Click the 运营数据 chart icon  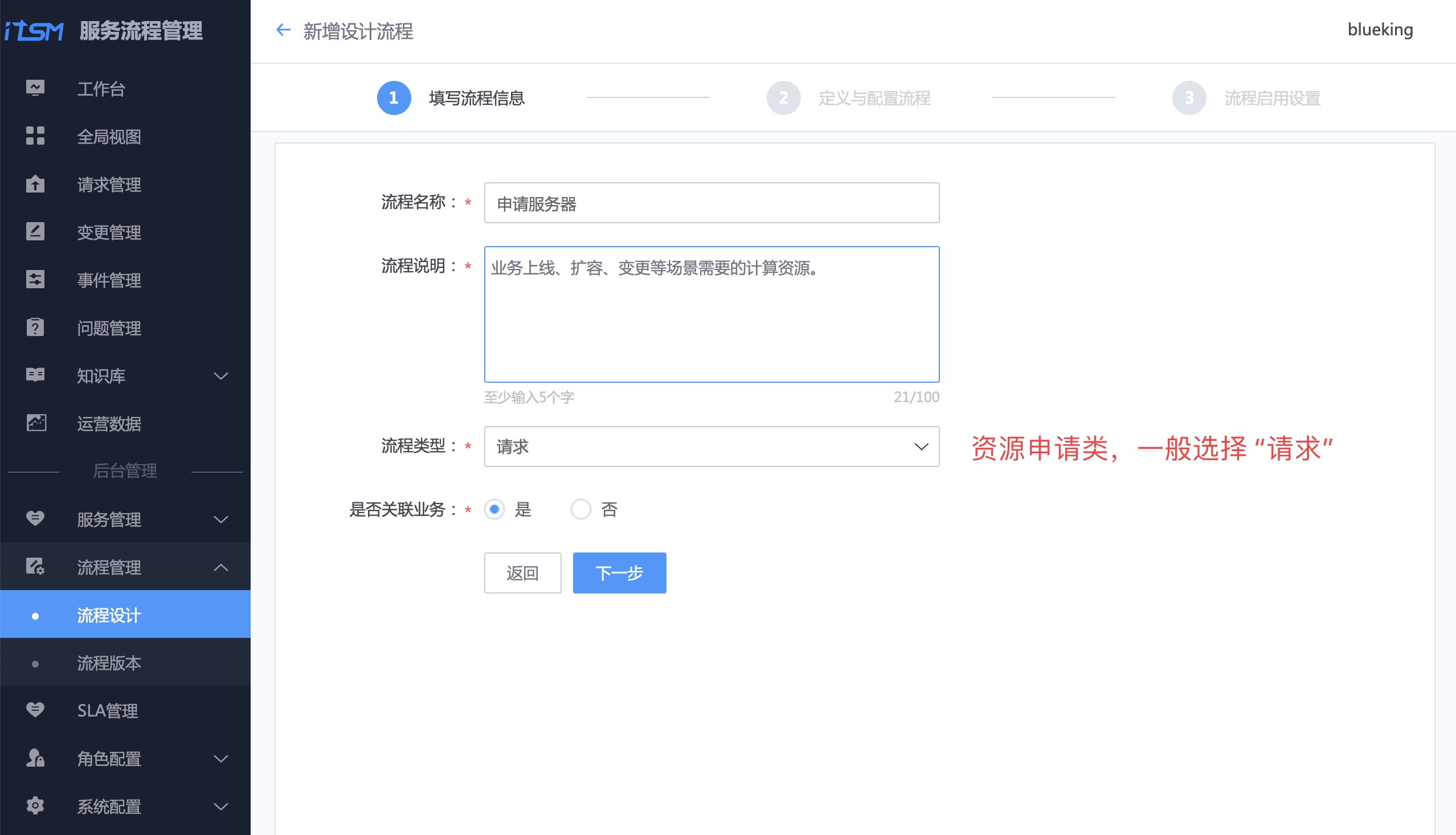point(36,423)
